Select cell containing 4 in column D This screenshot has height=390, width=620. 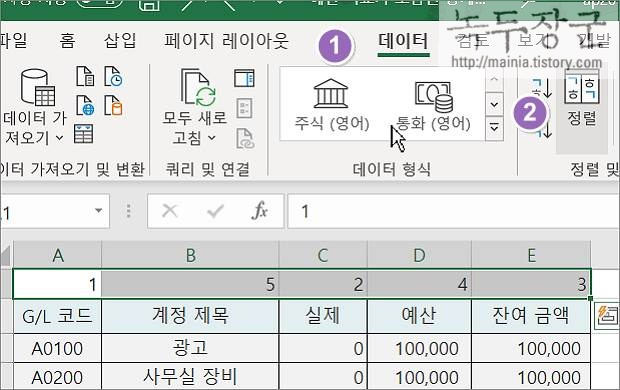coord(419,284)
